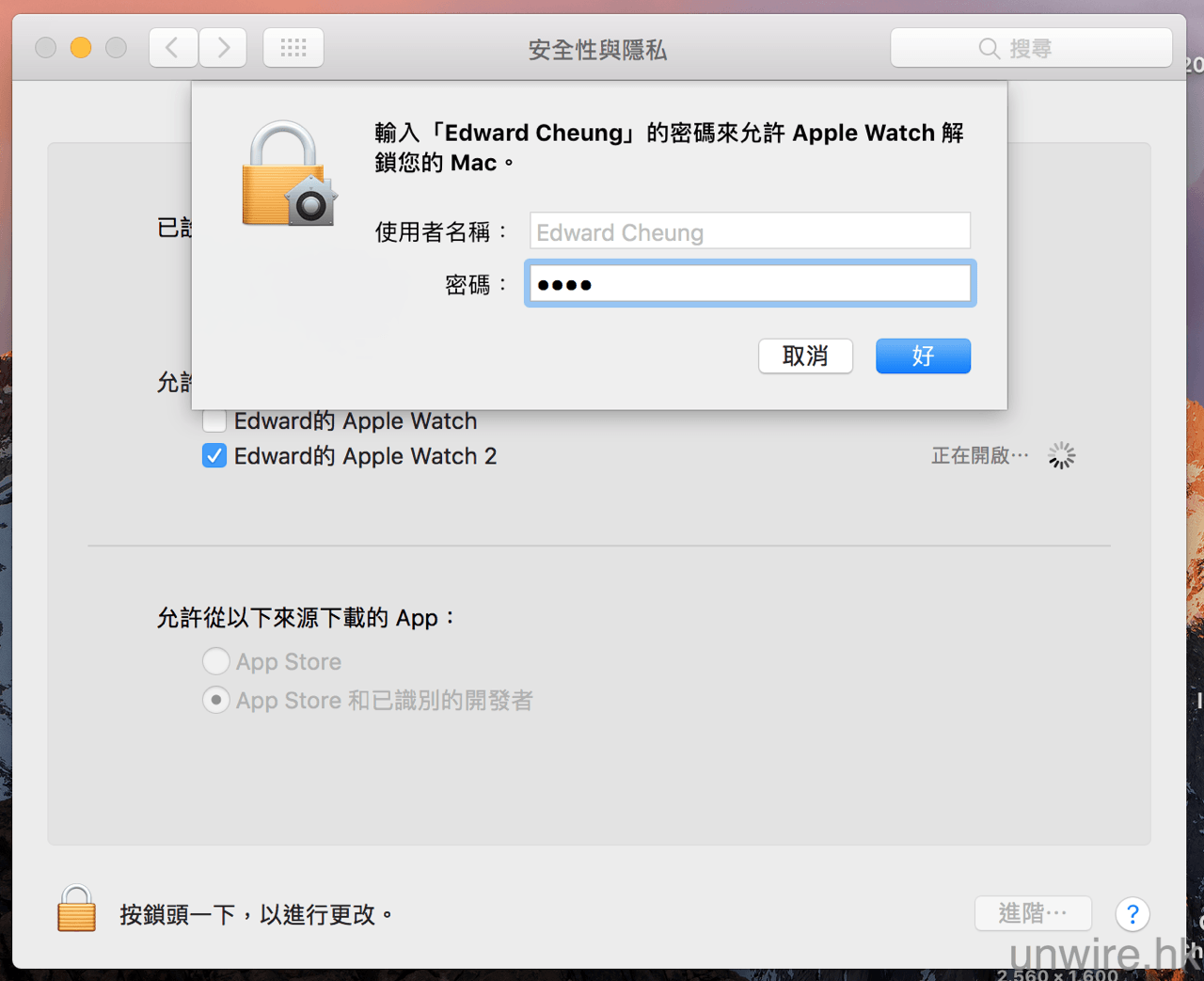Click the padlock to make changes
The image size is (1204, 981).
(76, 909)
